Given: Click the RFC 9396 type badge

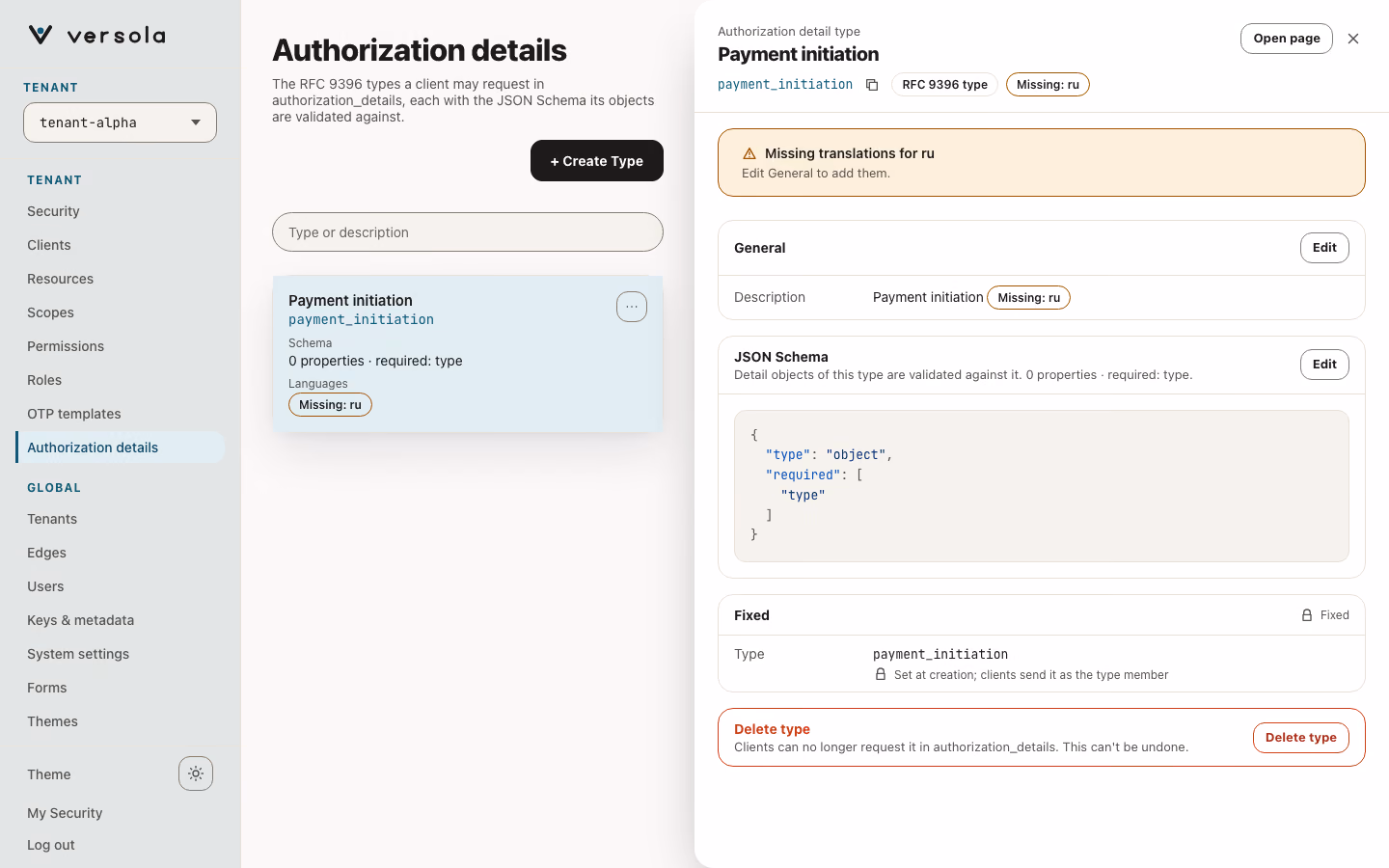Looking at the screenshot, I should click(944, 85).
